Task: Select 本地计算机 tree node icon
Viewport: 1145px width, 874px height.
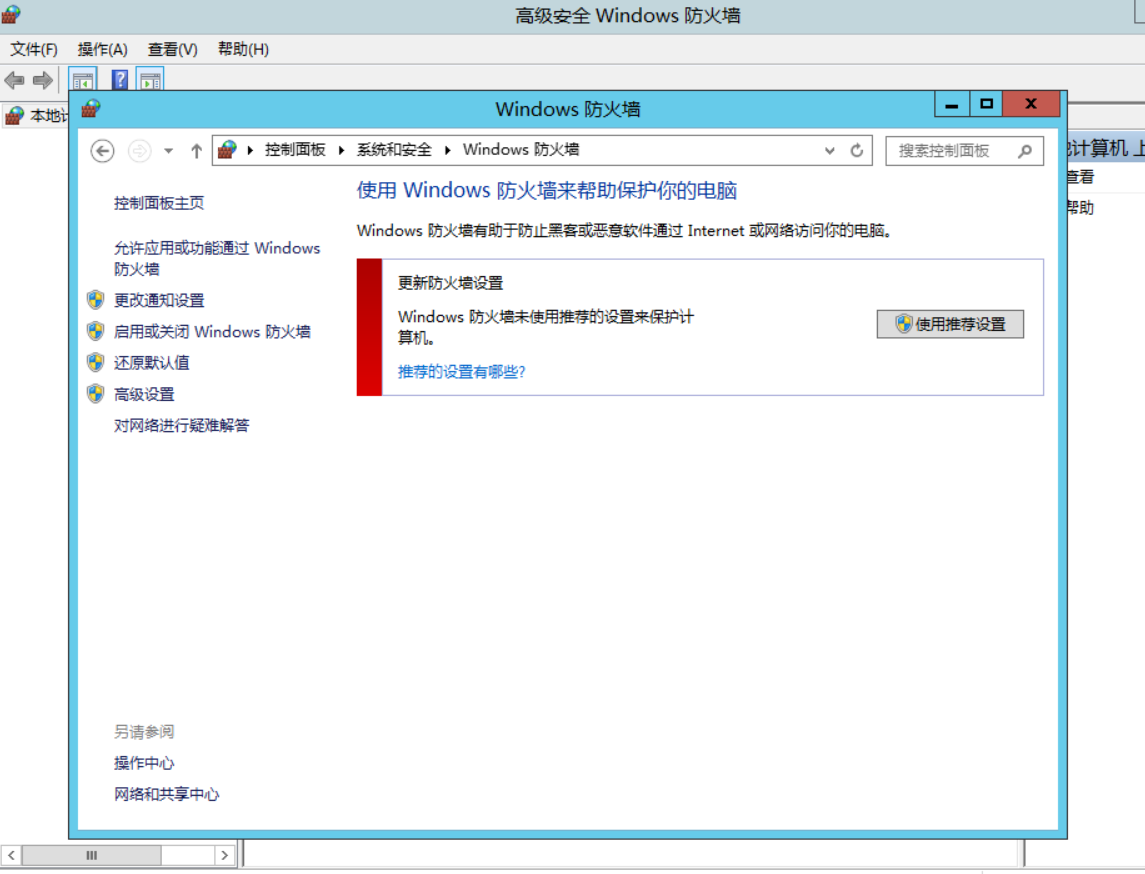Action: [x=15, y=115]
